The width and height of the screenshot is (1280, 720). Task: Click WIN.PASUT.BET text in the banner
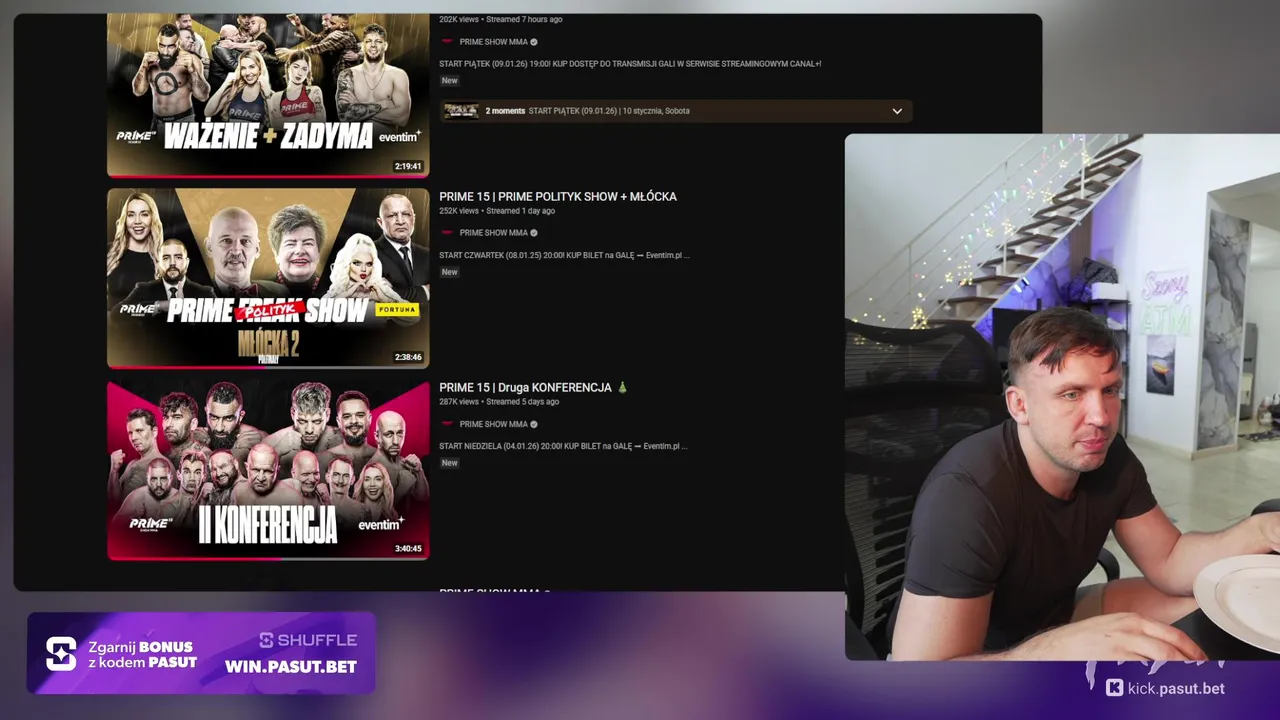tap(290, 667)
